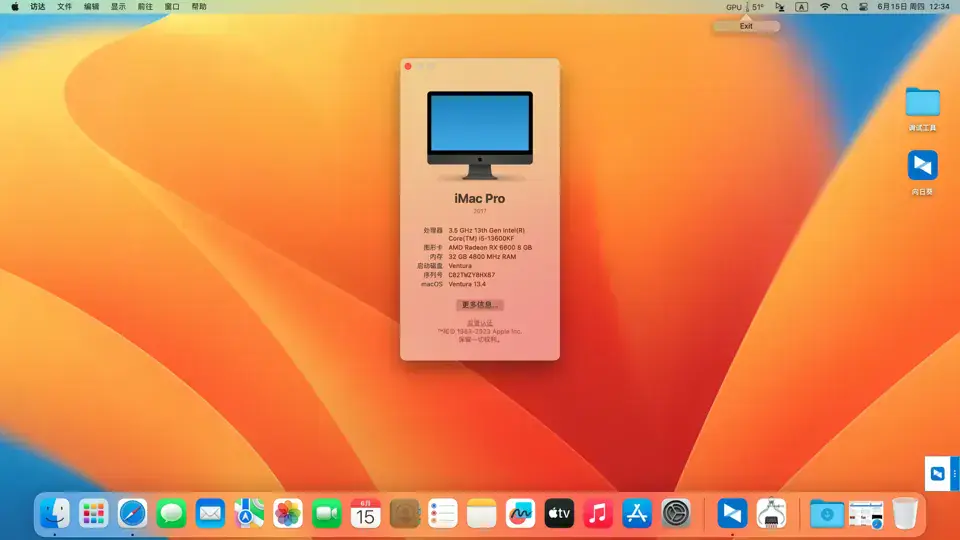Open System Settings gear in the Dock
The height and width of the screenshot is (540, 960).
coord(676,513)
